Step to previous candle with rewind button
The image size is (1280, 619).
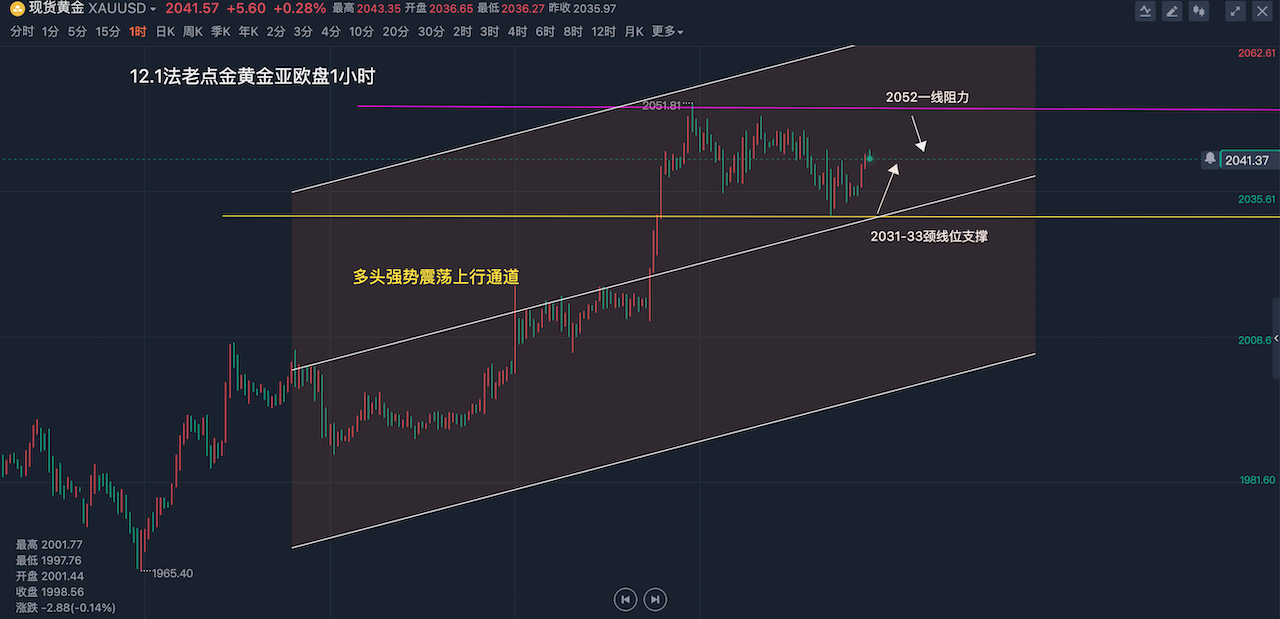click(x=625, y=599)
